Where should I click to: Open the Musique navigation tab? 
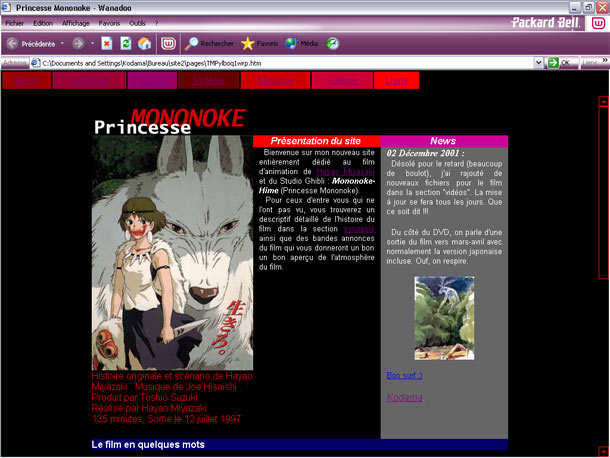pos(275,81)
